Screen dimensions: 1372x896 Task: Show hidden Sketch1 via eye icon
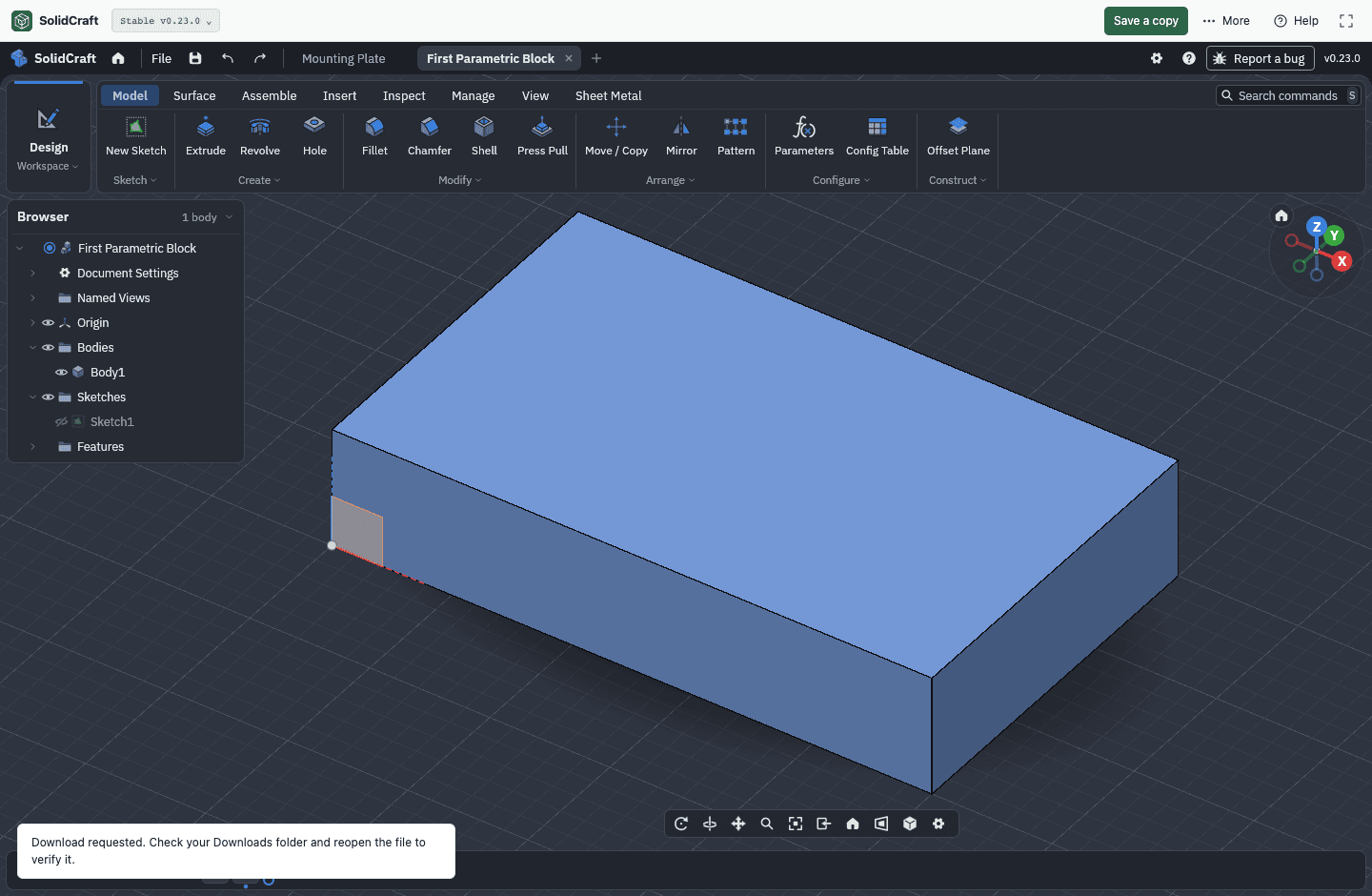click(61, 422)
